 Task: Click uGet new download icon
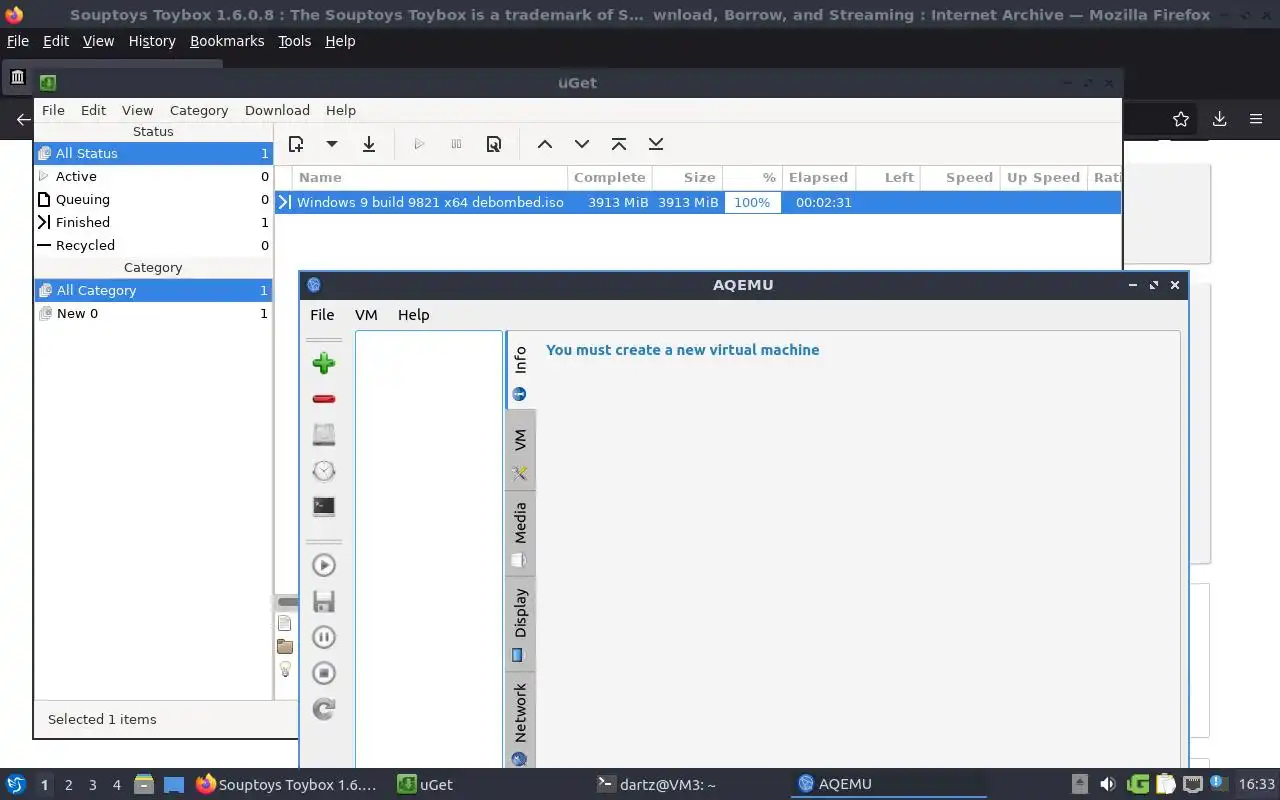(296, 144)
